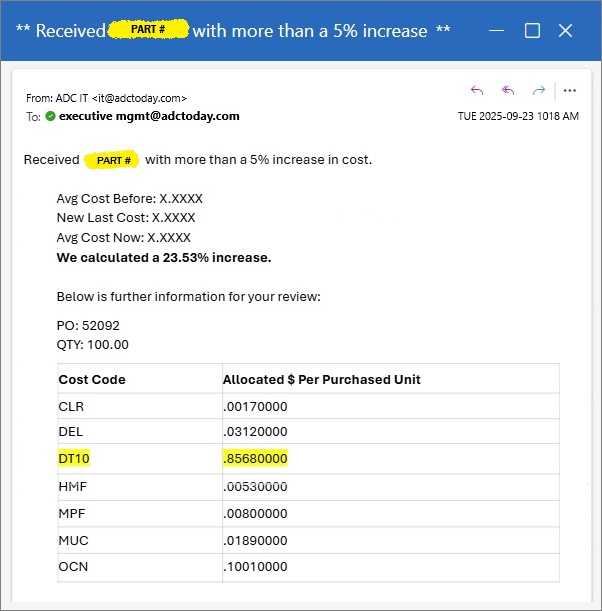Click the highlighted PART # in message body
The height and width of the screenshot is (611, 602).
(x=112, y=160)
